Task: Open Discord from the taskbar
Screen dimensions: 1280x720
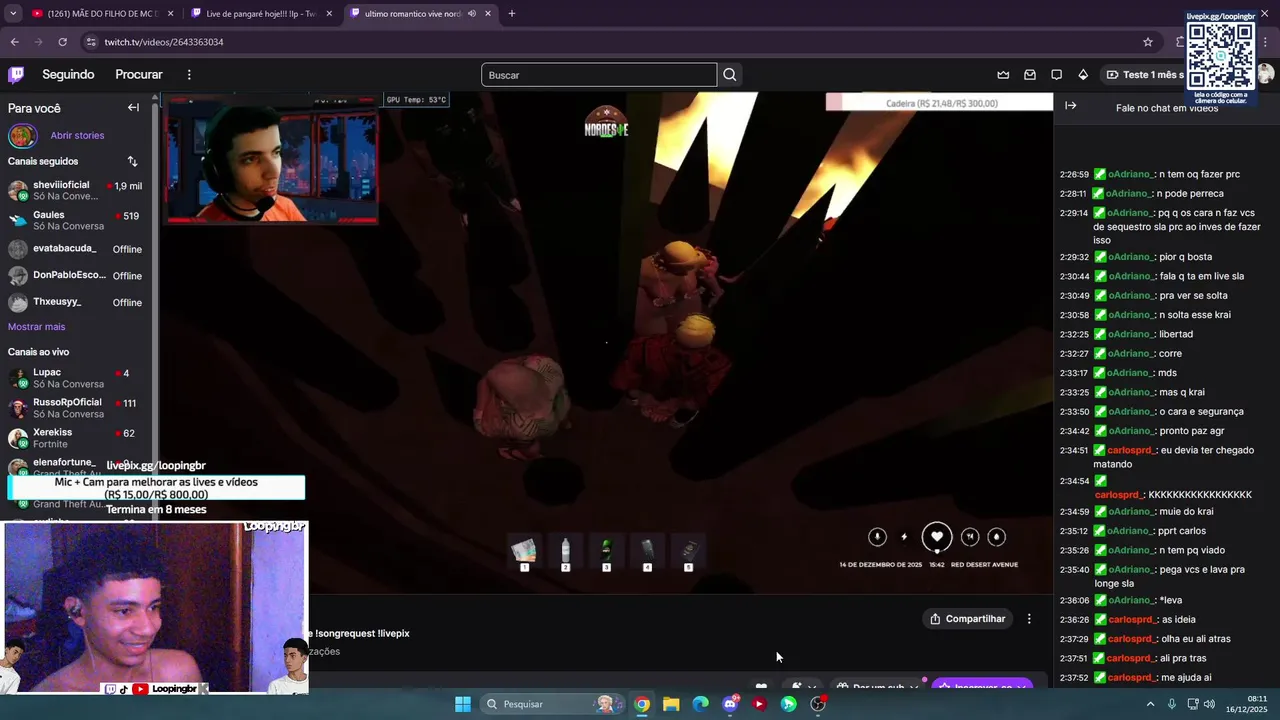Action: click(x=730, y=704)
